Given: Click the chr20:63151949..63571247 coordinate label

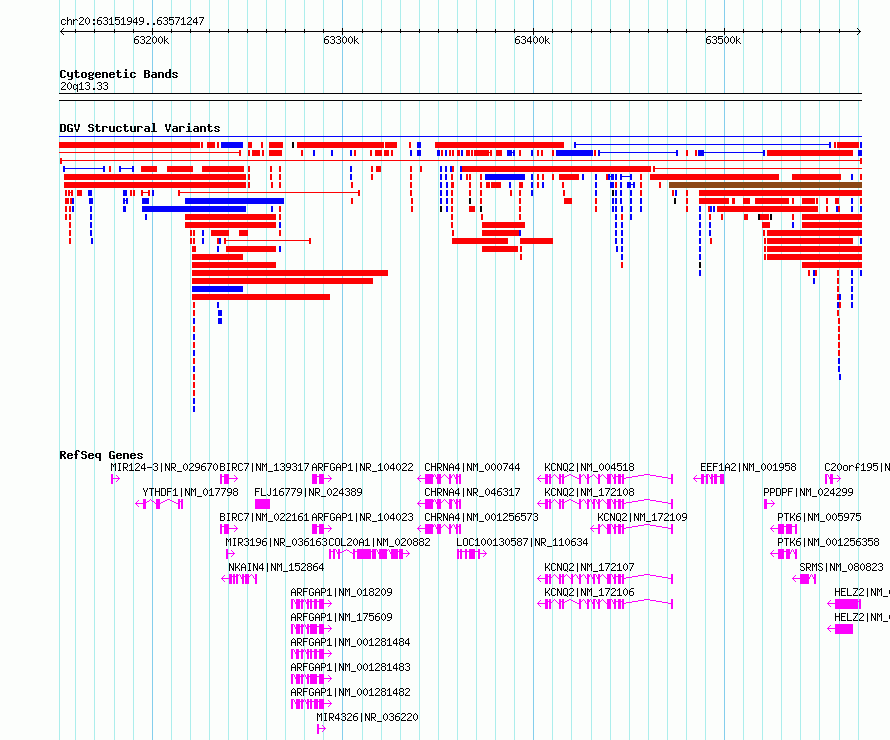Looking at the screenshot, I should click(132, 21).
